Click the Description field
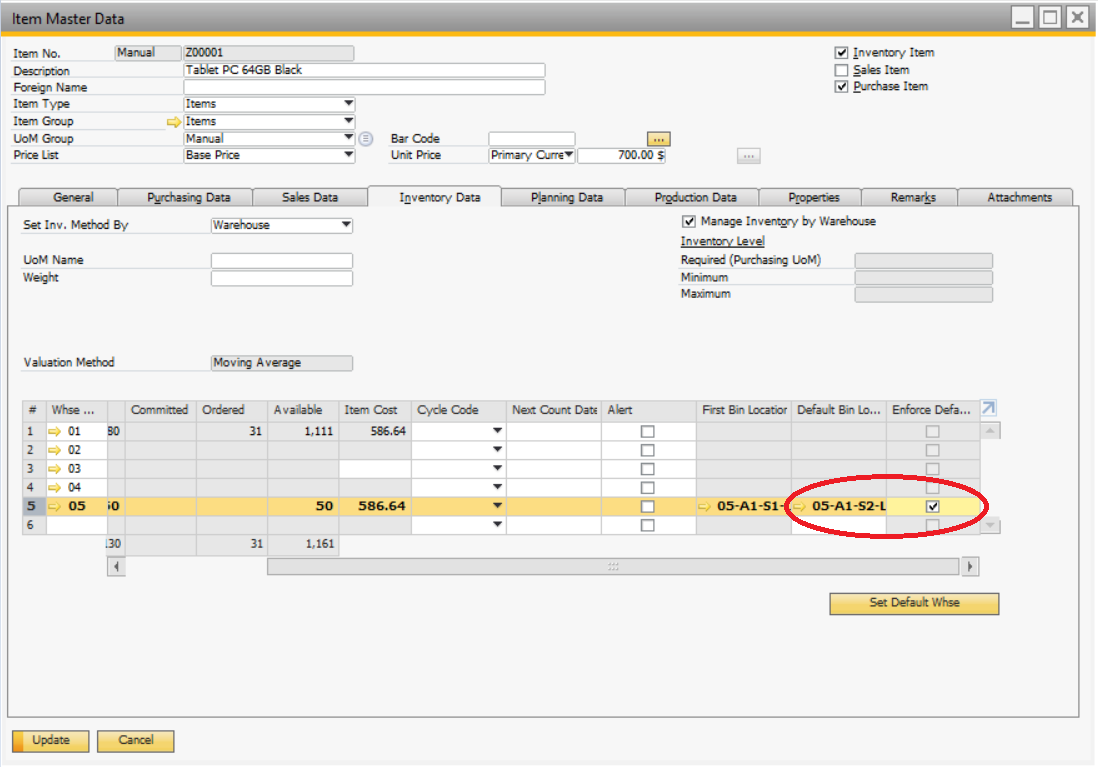This screenshot has height=767, width=1098. (x=364, y=70)
